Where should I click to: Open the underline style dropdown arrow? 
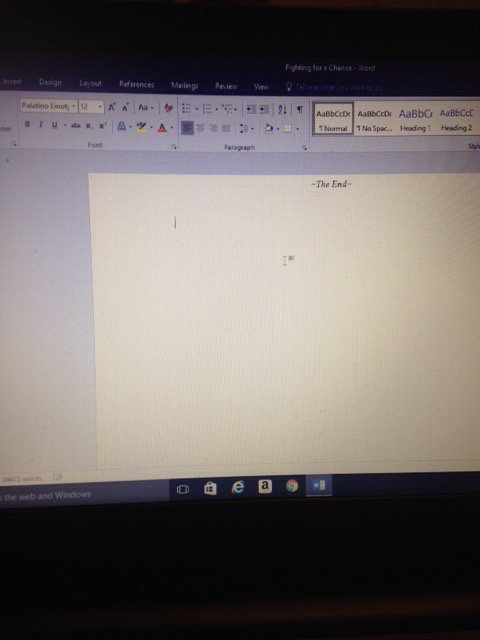click(x=64, y=126)
